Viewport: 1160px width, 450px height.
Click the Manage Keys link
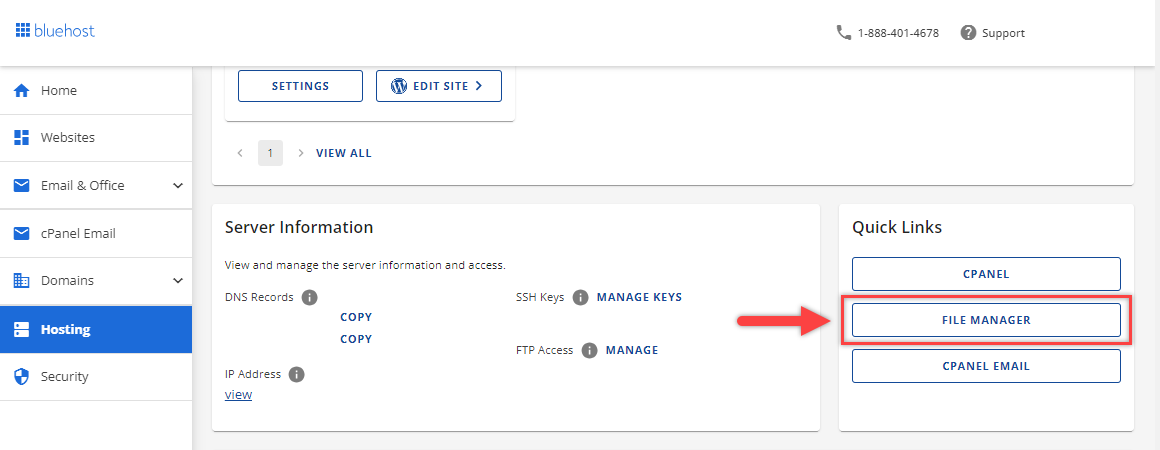[639, 297]
